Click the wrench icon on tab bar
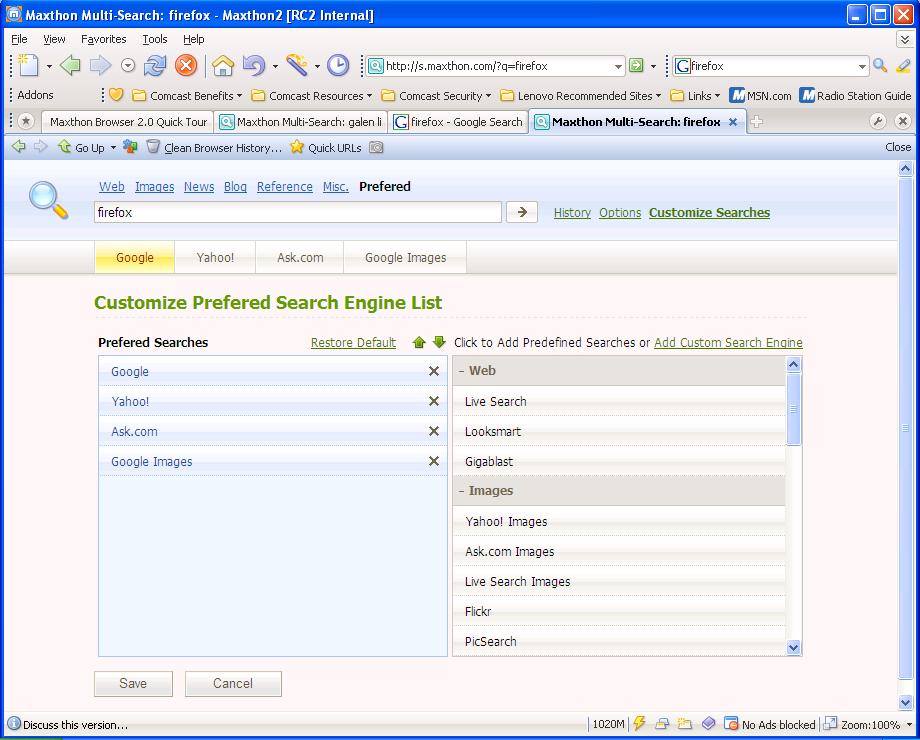920x740 pixels. 878,121
